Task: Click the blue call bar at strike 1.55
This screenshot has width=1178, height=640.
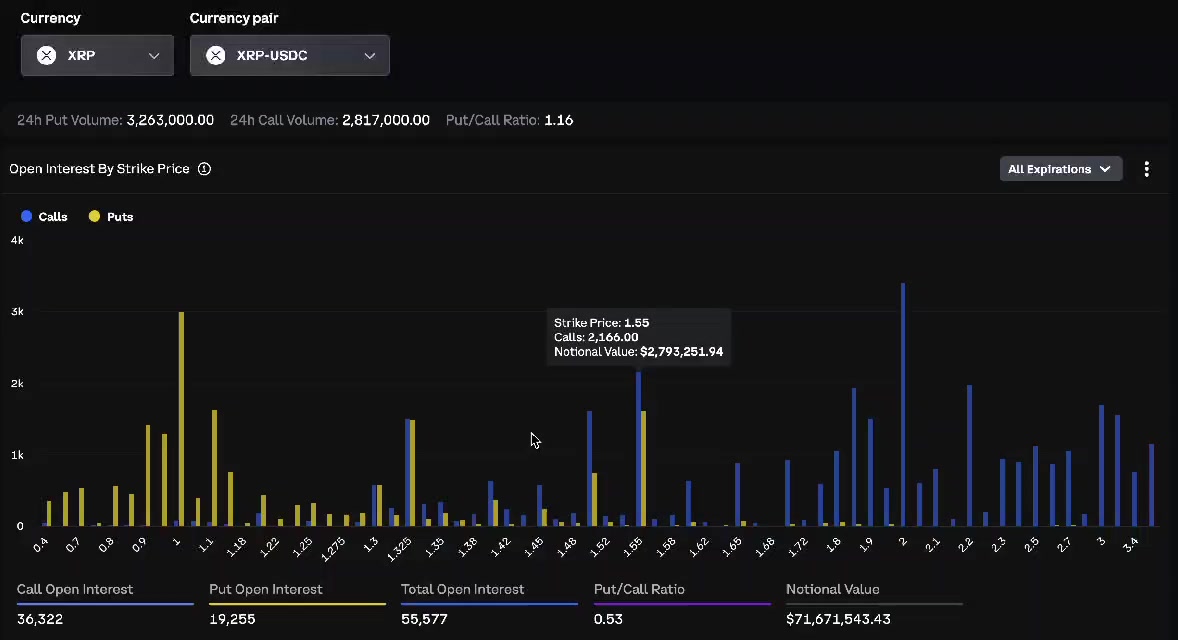Action: click(x=639, y=448)
